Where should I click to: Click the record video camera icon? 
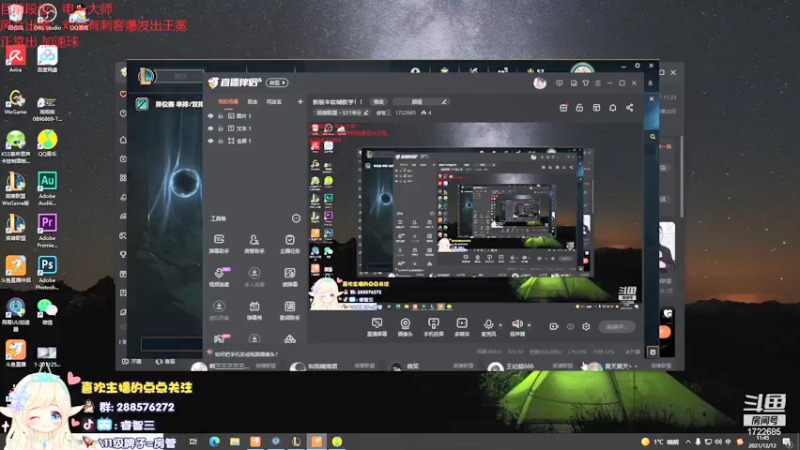coord(554,327)
